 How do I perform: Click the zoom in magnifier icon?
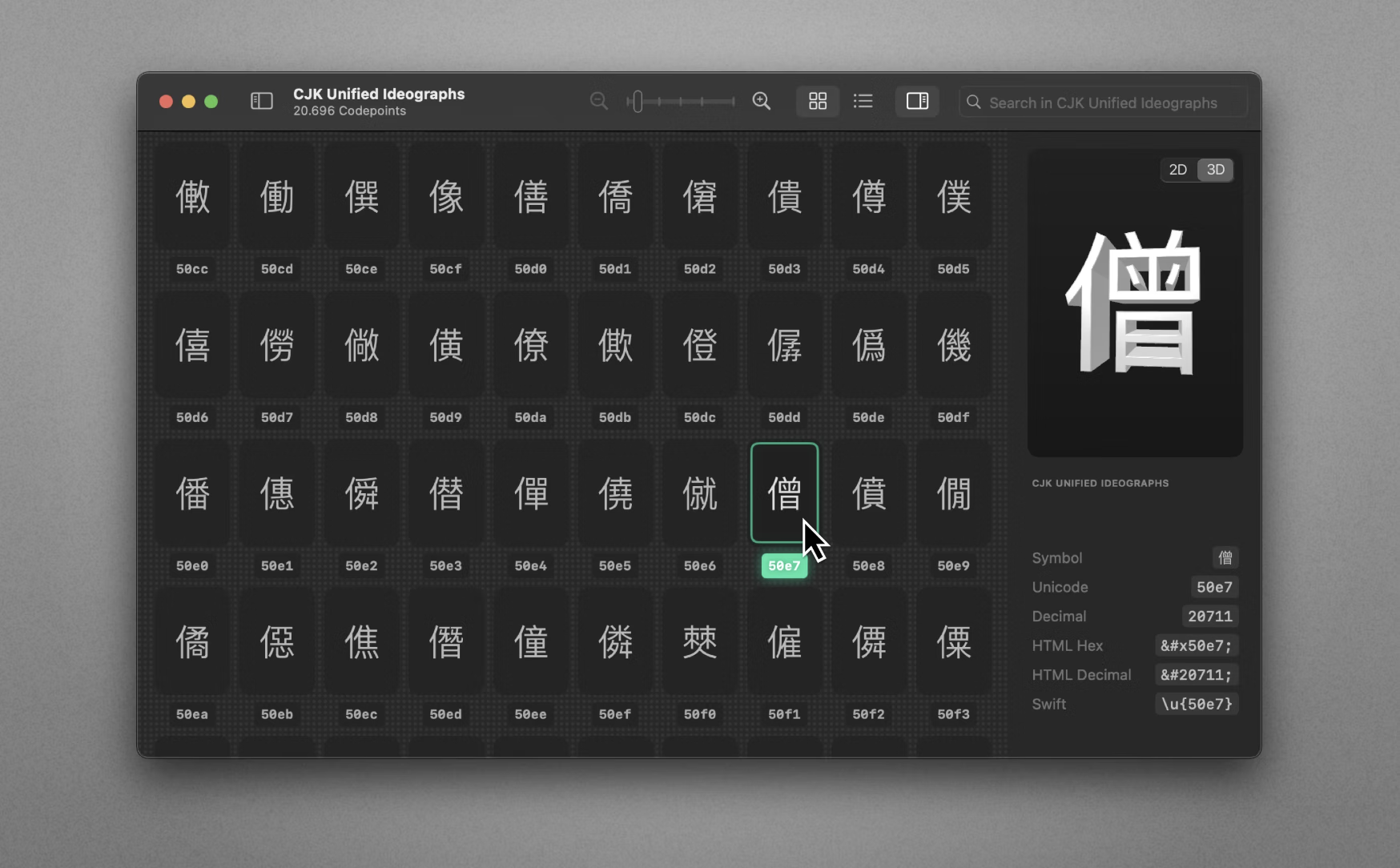pos(761,101)
